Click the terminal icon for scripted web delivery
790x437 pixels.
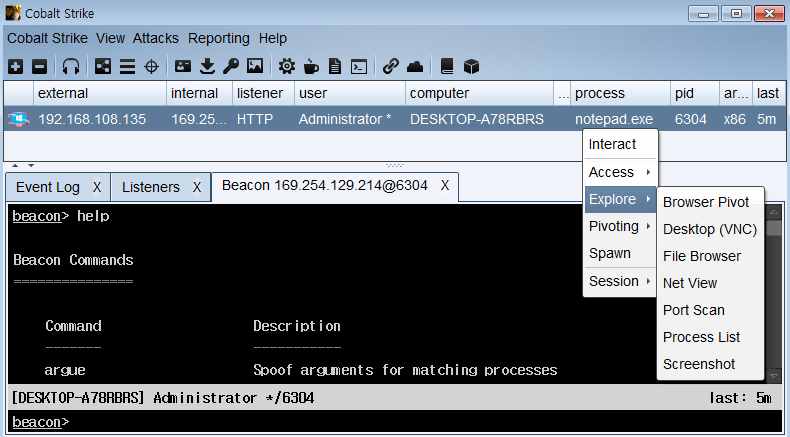(359, 66)
